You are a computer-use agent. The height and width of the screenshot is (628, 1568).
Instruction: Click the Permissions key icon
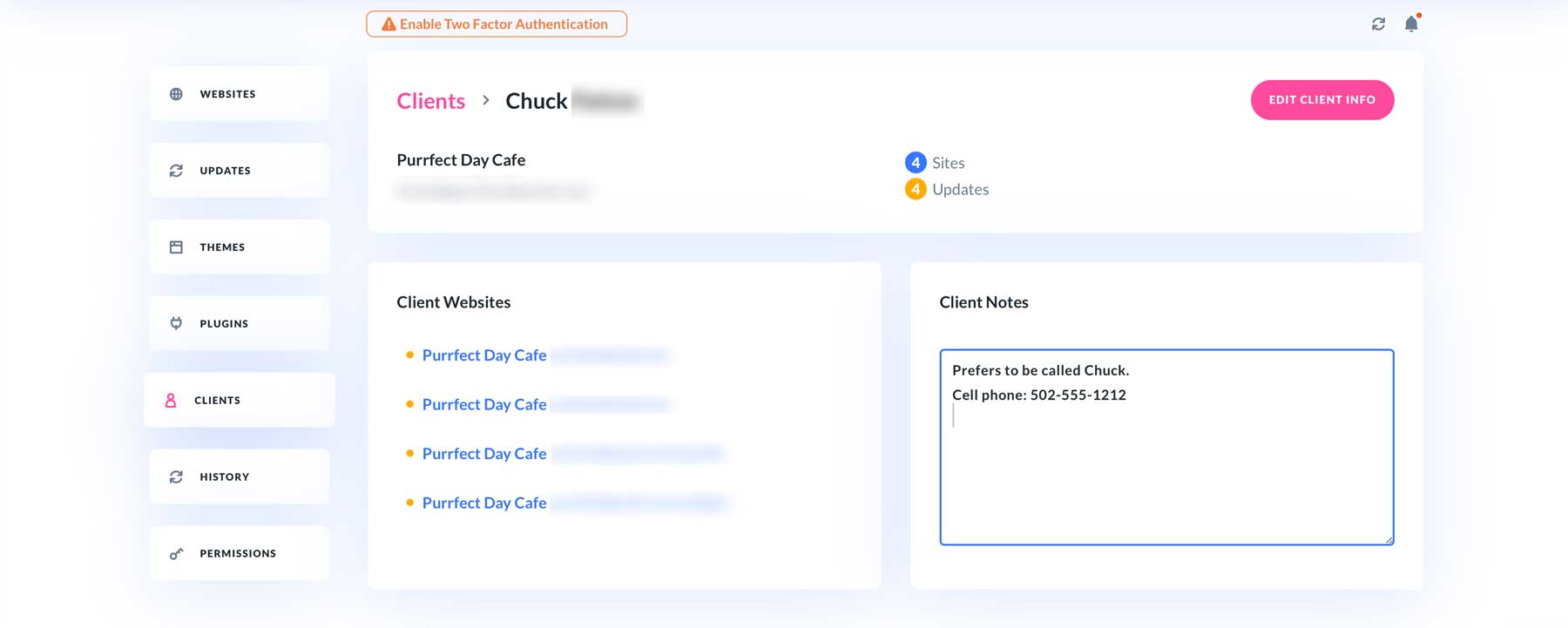[x=176, y=554]
